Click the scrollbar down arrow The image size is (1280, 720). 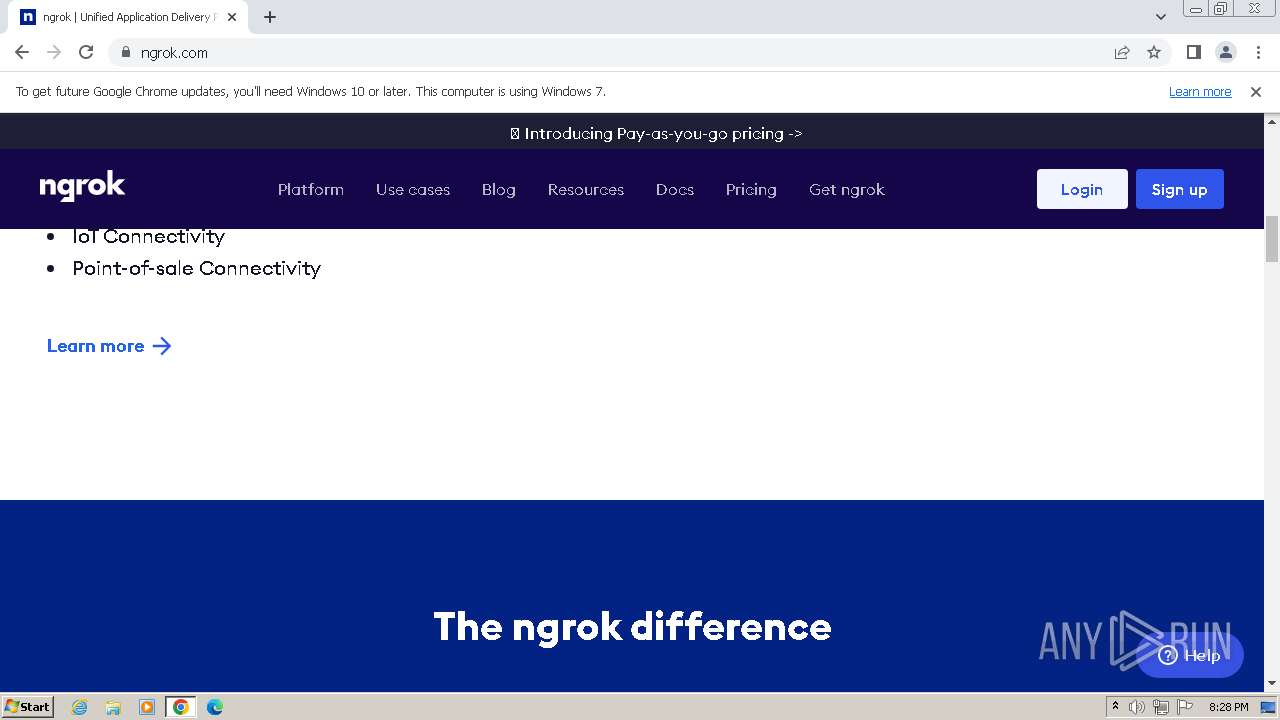click(1272, 683)
